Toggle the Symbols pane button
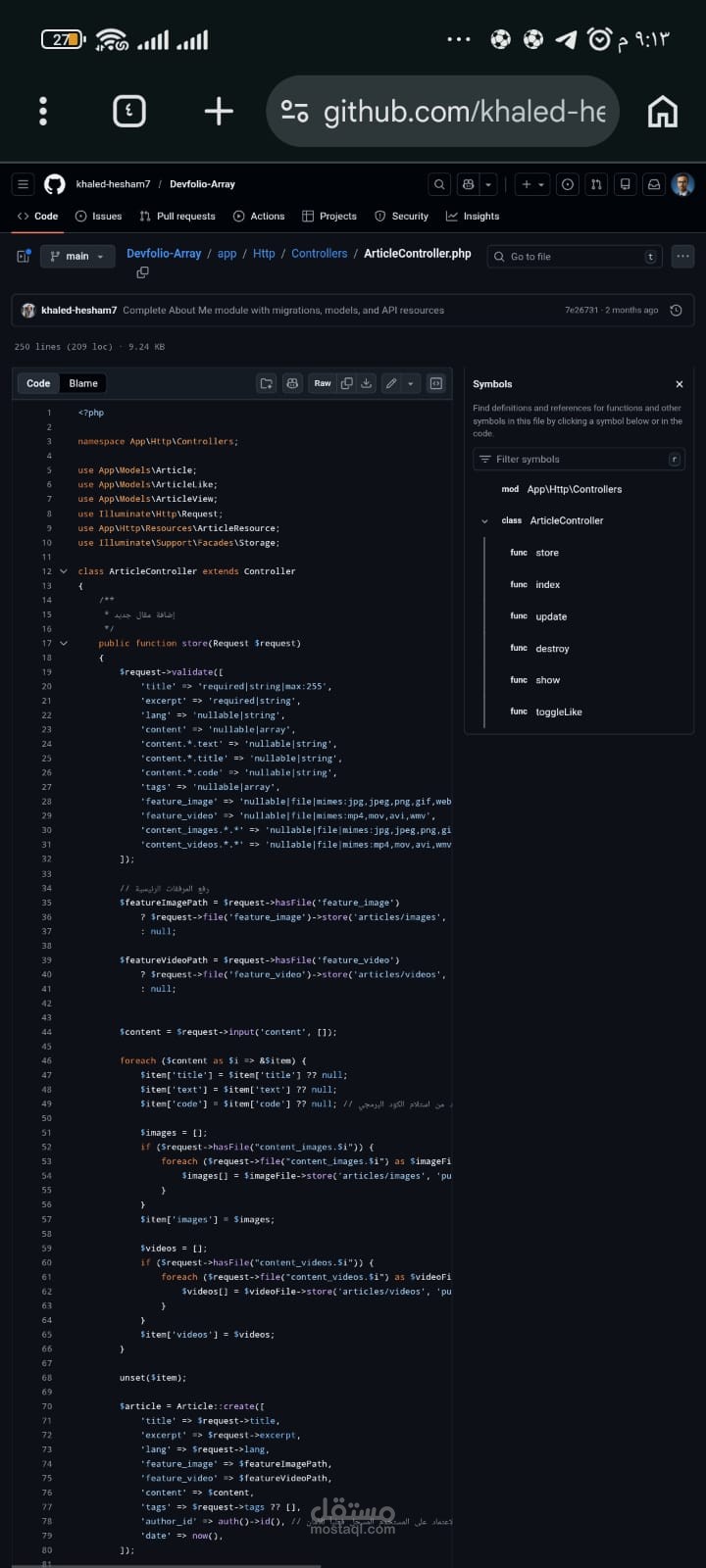This screenshot has height=1568, width=706. click(436, 383)
